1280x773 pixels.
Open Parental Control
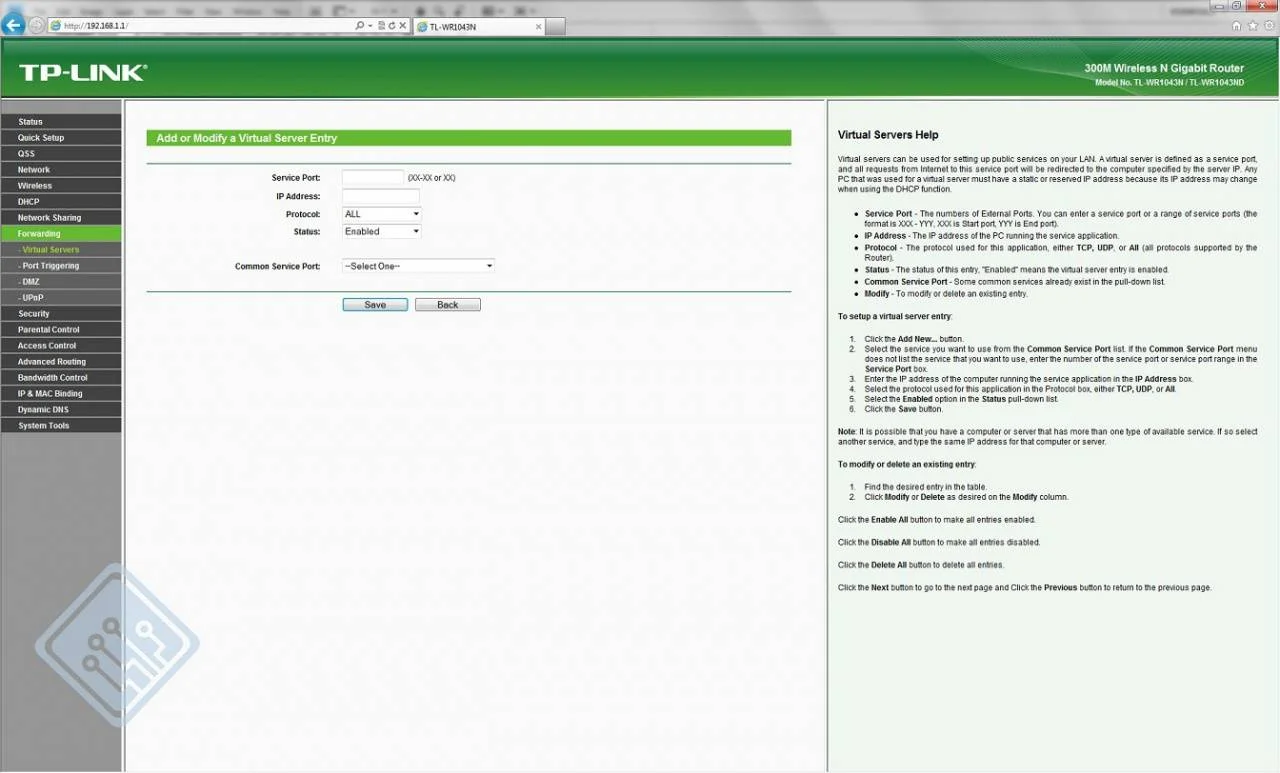click(x=61, y=330)
